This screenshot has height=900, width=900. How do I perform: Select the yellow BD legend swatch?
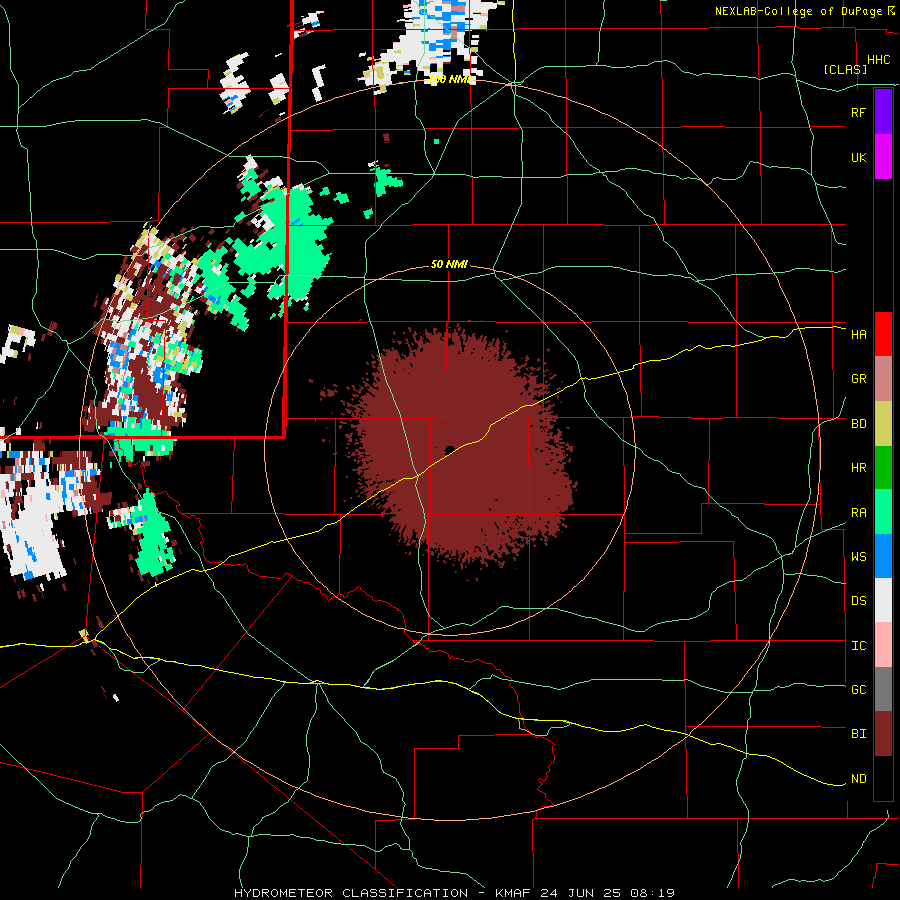[883, 424]
